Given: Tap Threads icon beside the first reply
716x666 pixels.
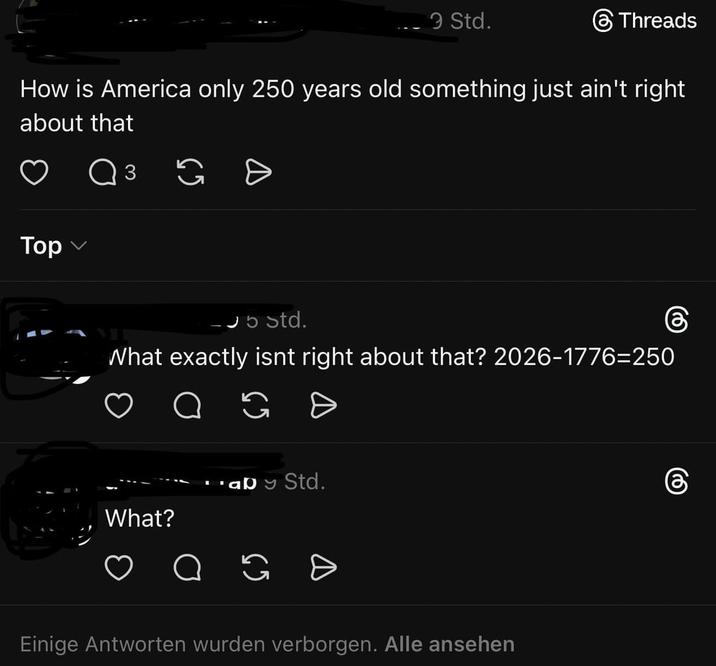Looking at the screenshot, I should [676, 320].
